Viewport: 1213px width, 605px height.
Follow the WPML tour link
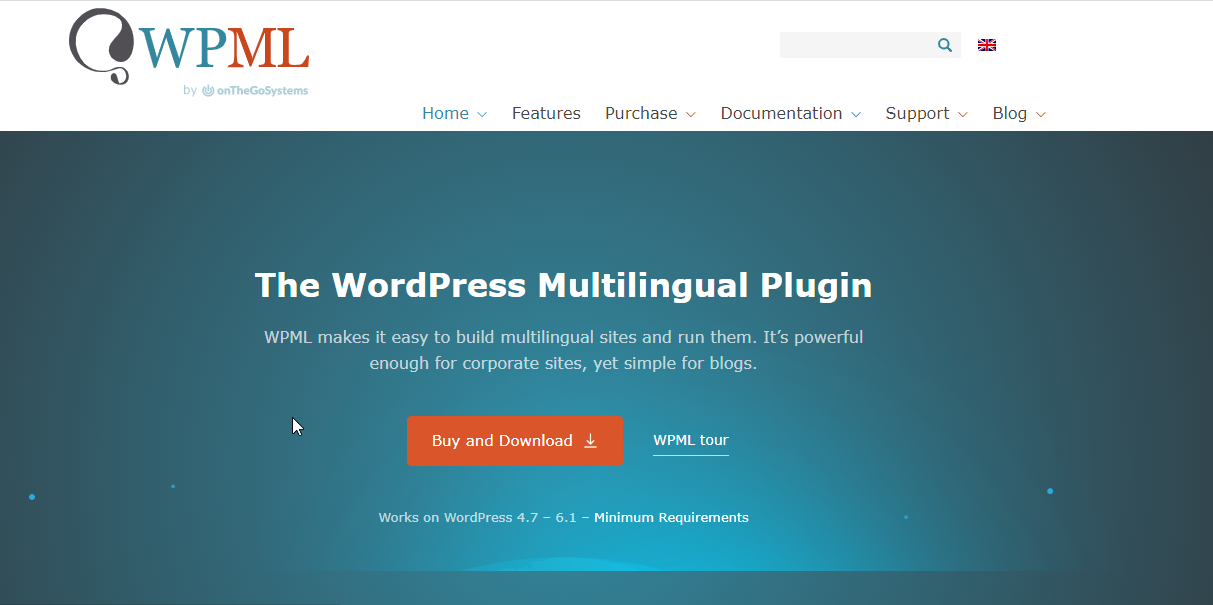(x=691, y=441)
